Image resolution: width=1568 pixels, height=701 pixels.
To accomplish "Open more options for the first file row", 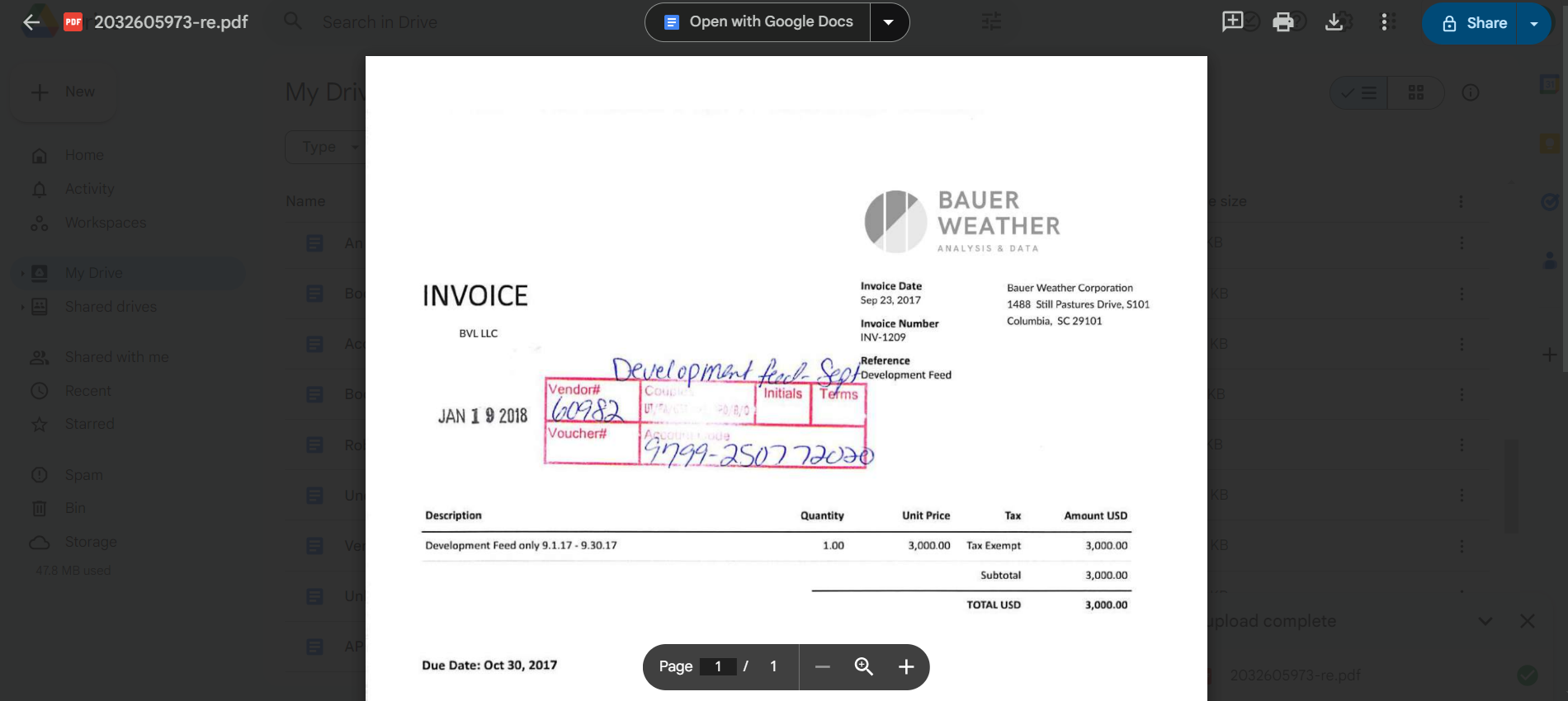I will (1462, 242).
